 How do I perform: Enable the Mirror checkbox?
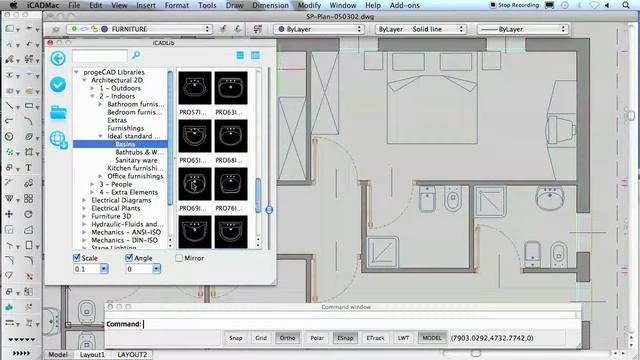tap(179, 258)
